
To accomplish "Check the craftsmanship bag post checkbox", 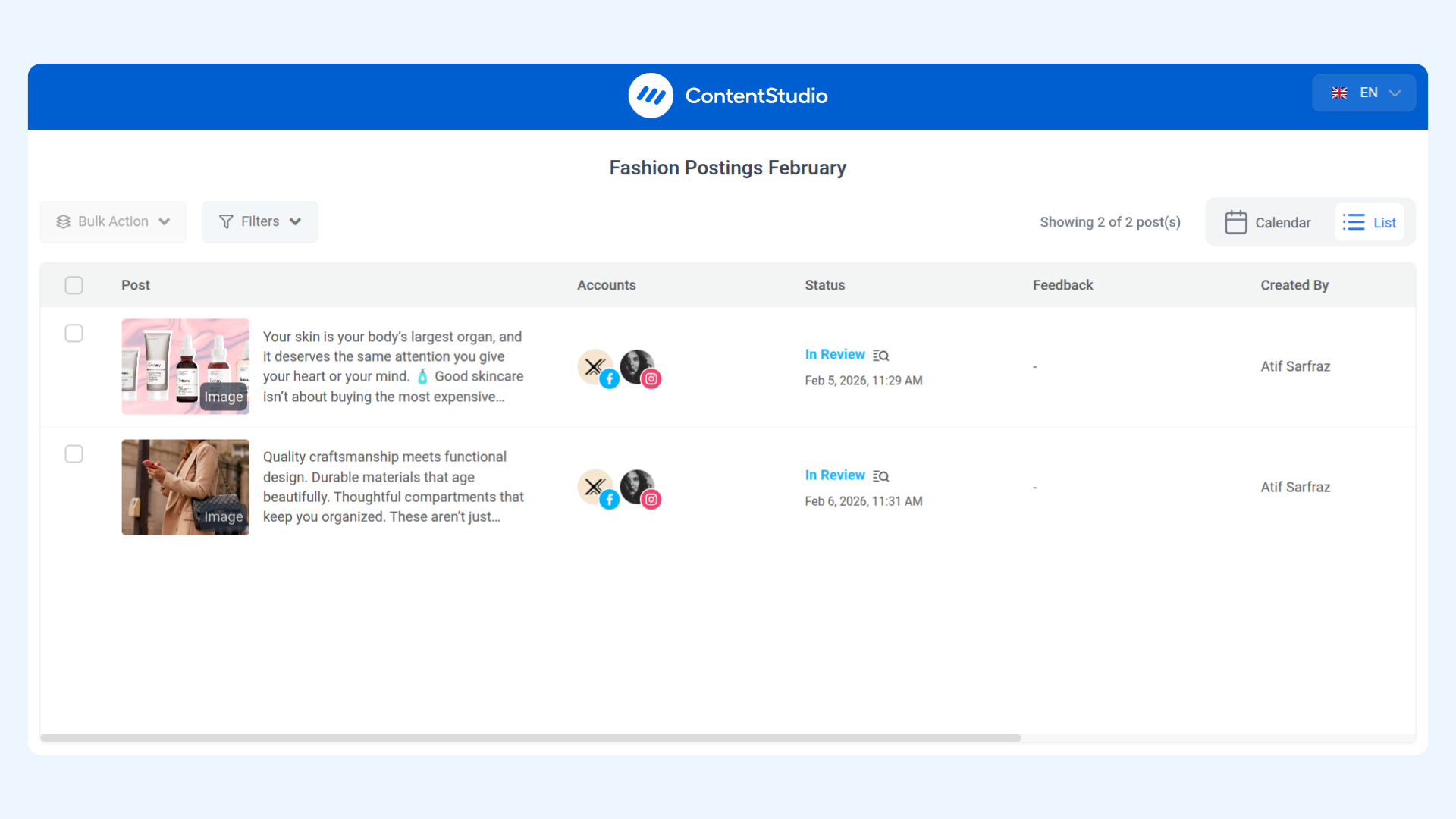I will coord(74,454).
